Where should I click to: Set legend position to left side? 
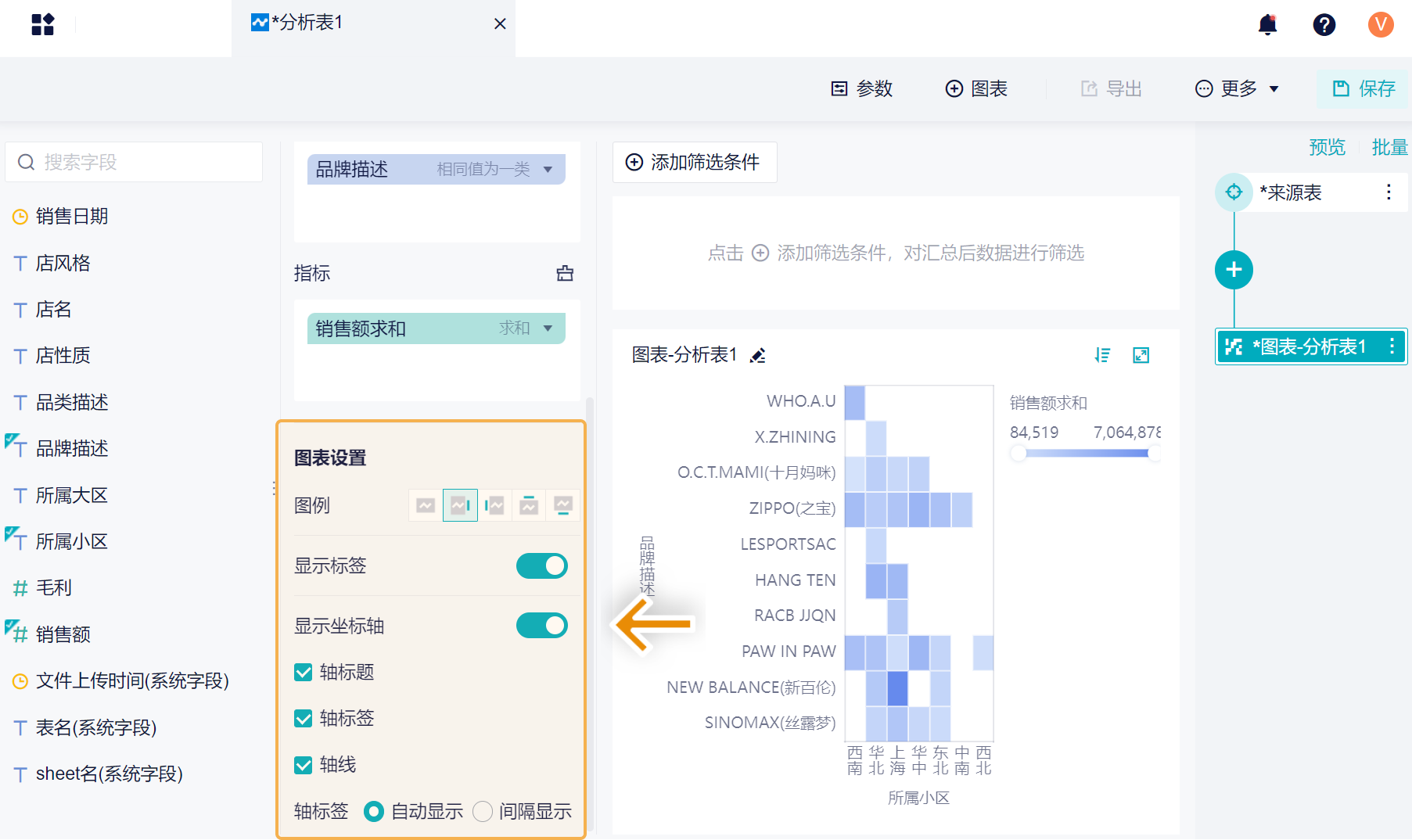[x=494, y=505]
